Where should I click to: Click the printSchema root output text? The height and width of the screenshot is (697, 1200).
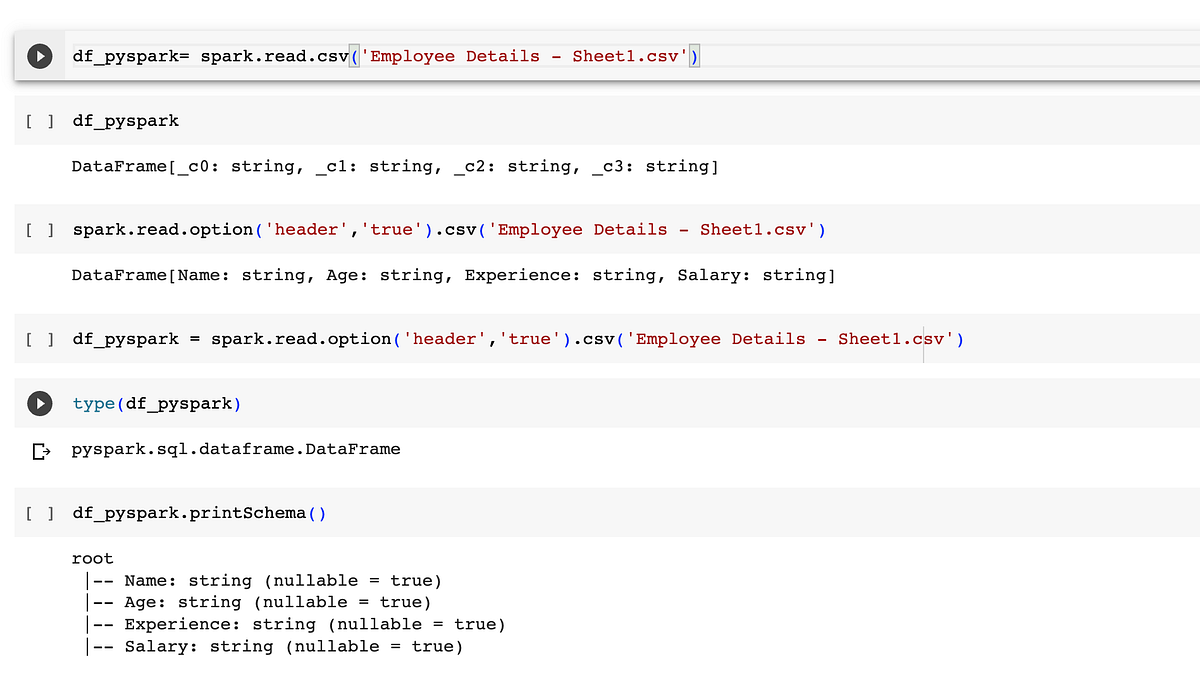click(x=93, y=558)
